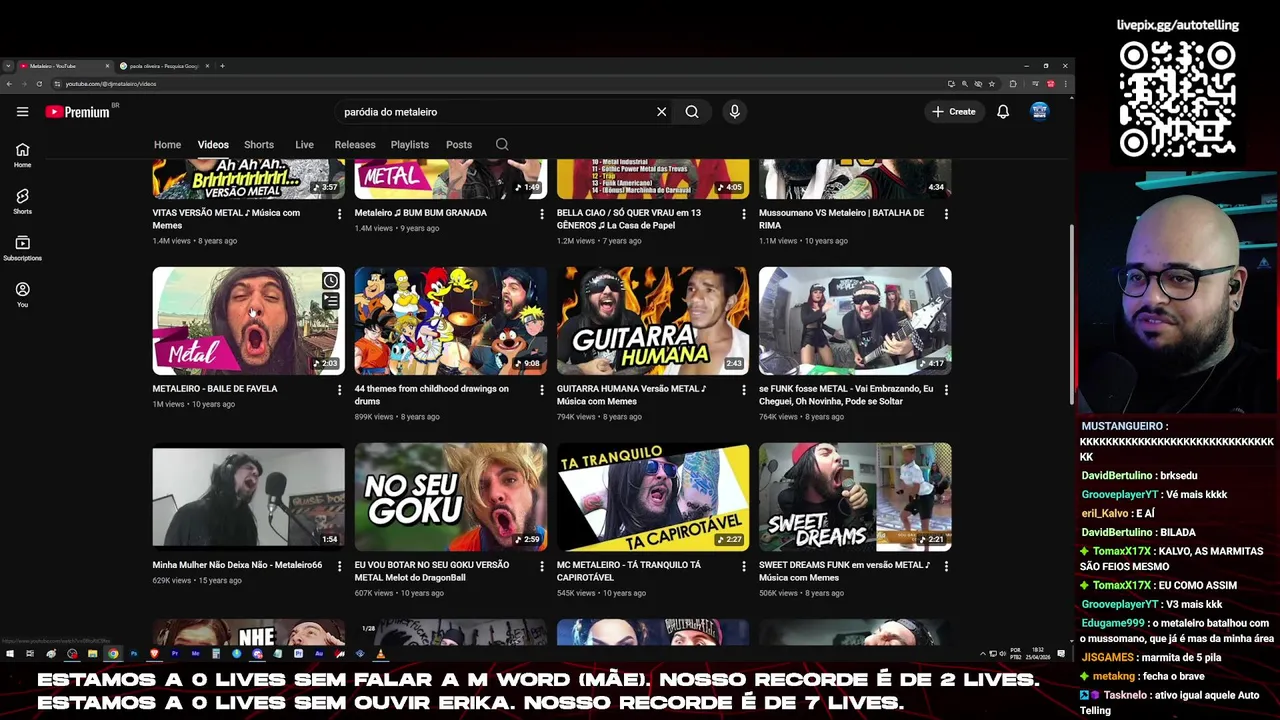Select the Videos channel tab
This screenshot has height=720, width=1280.
(x=213, y=145)
